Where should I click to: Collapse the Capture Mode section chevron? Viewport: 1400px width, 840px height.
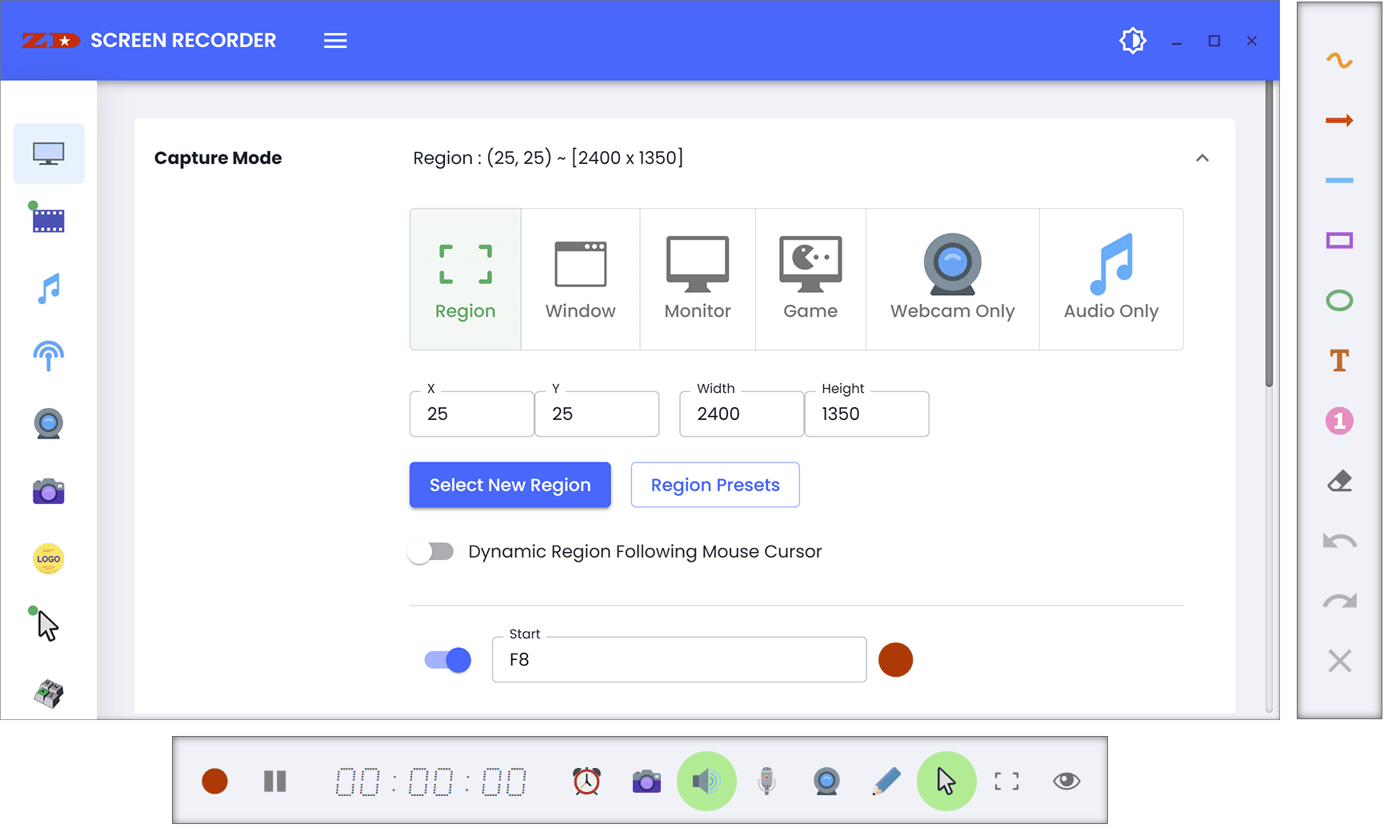tap(1202, 158)
